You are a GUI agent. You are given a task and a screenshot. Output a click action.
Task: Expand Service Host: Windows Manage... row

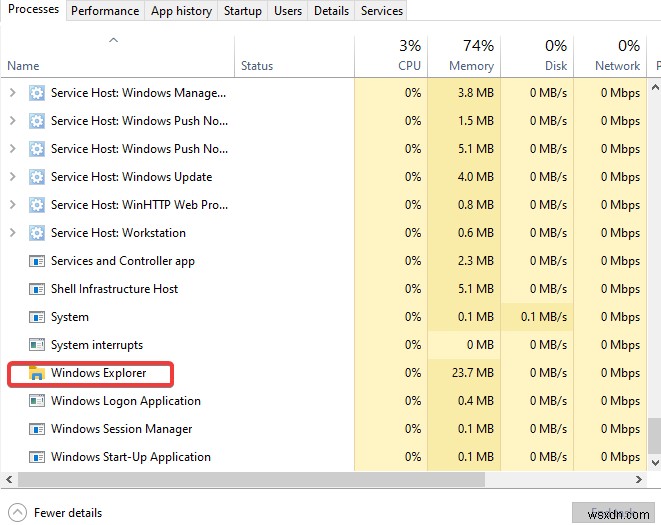(13, 93)
